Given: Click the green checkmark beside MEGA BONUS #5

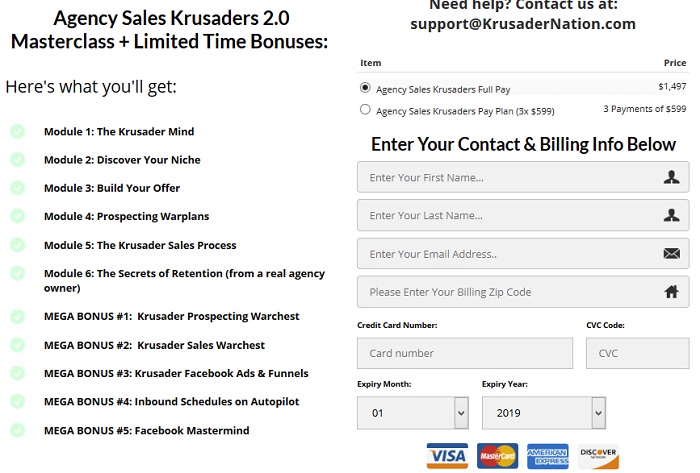Looking at the screenshot, I should pos(17,430).
